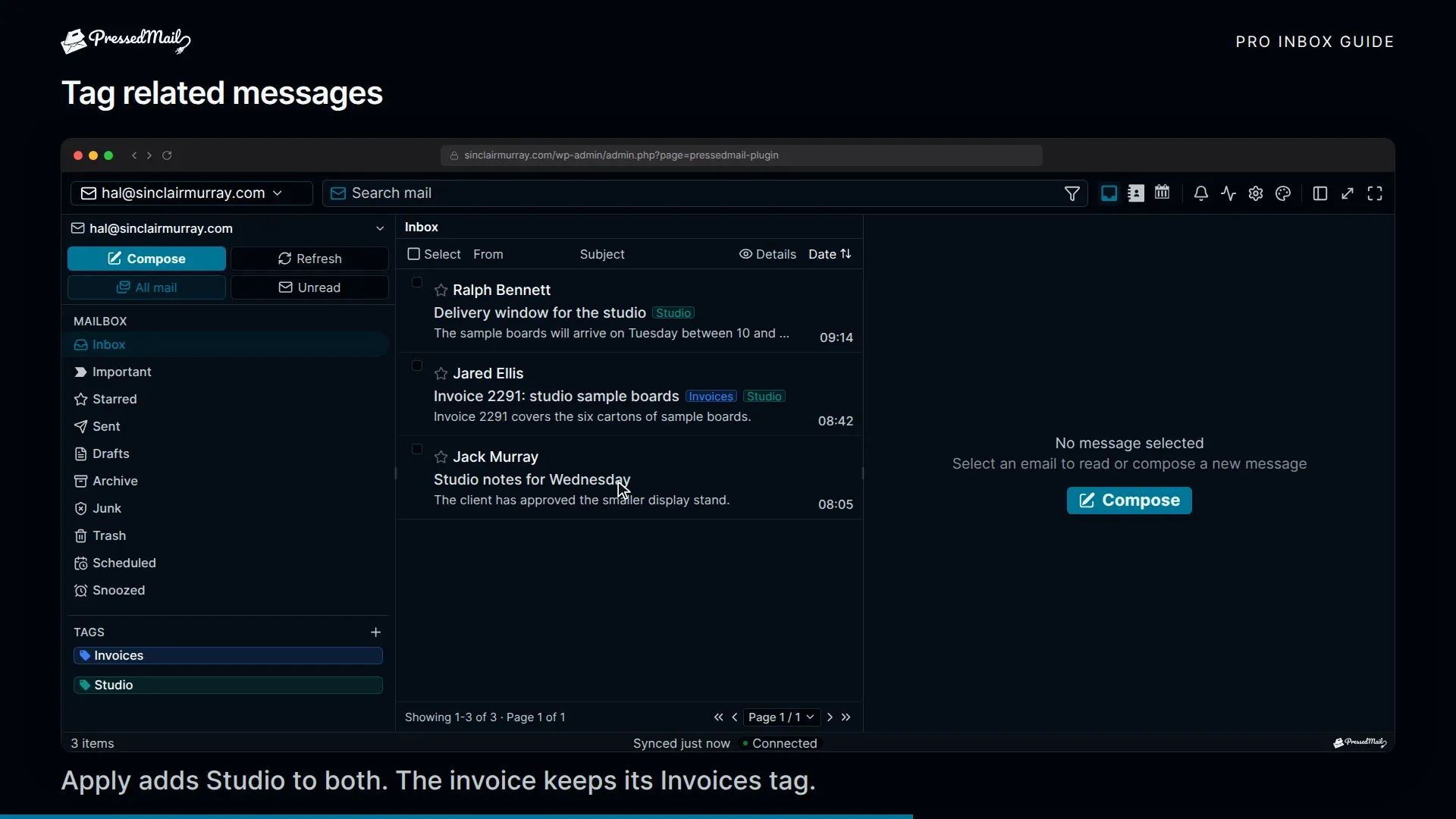Switch to the mail inbox view icon

click(x=1109, y=193)
